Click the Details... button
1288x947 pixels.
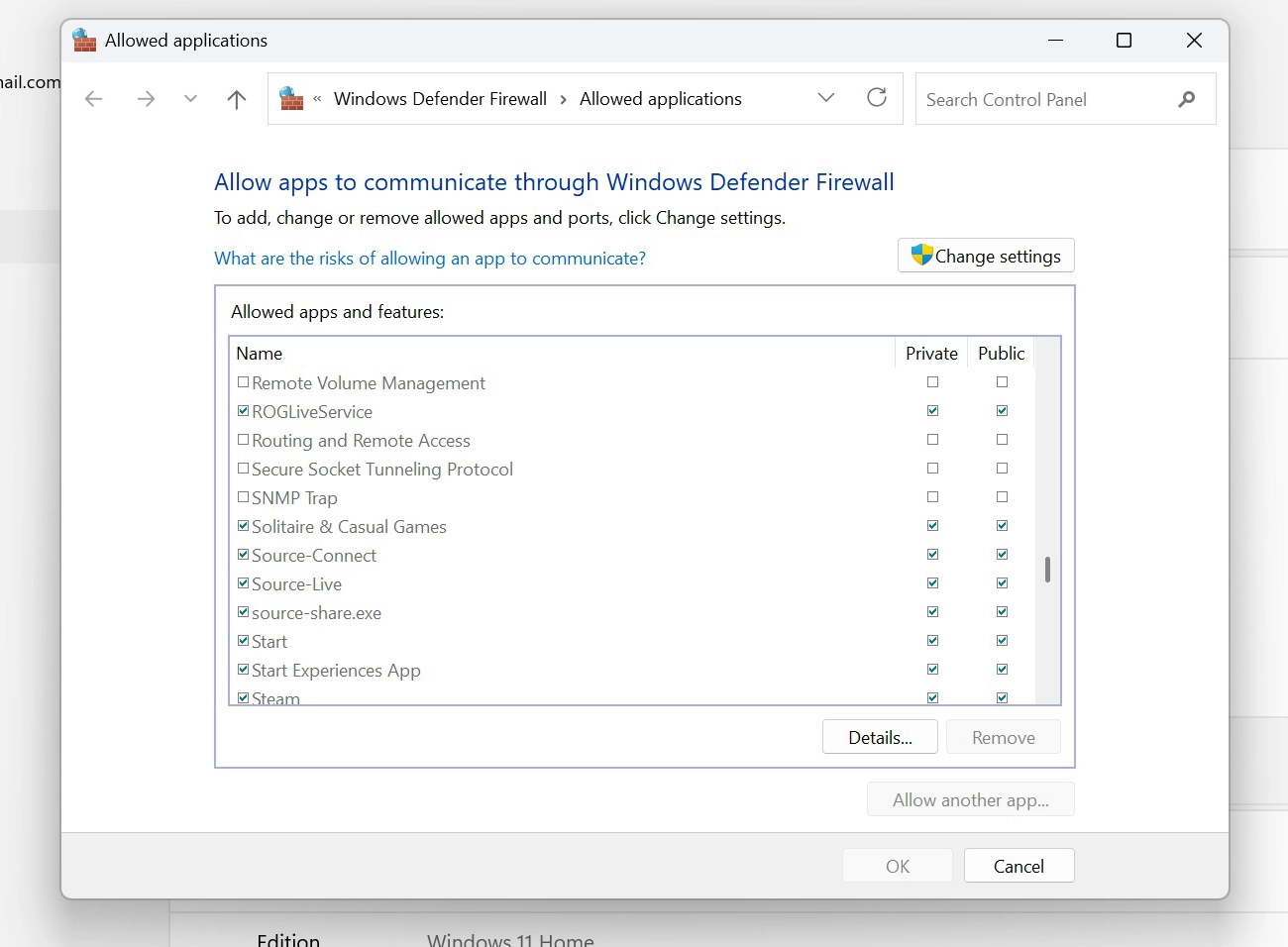(x=880, y=737)
